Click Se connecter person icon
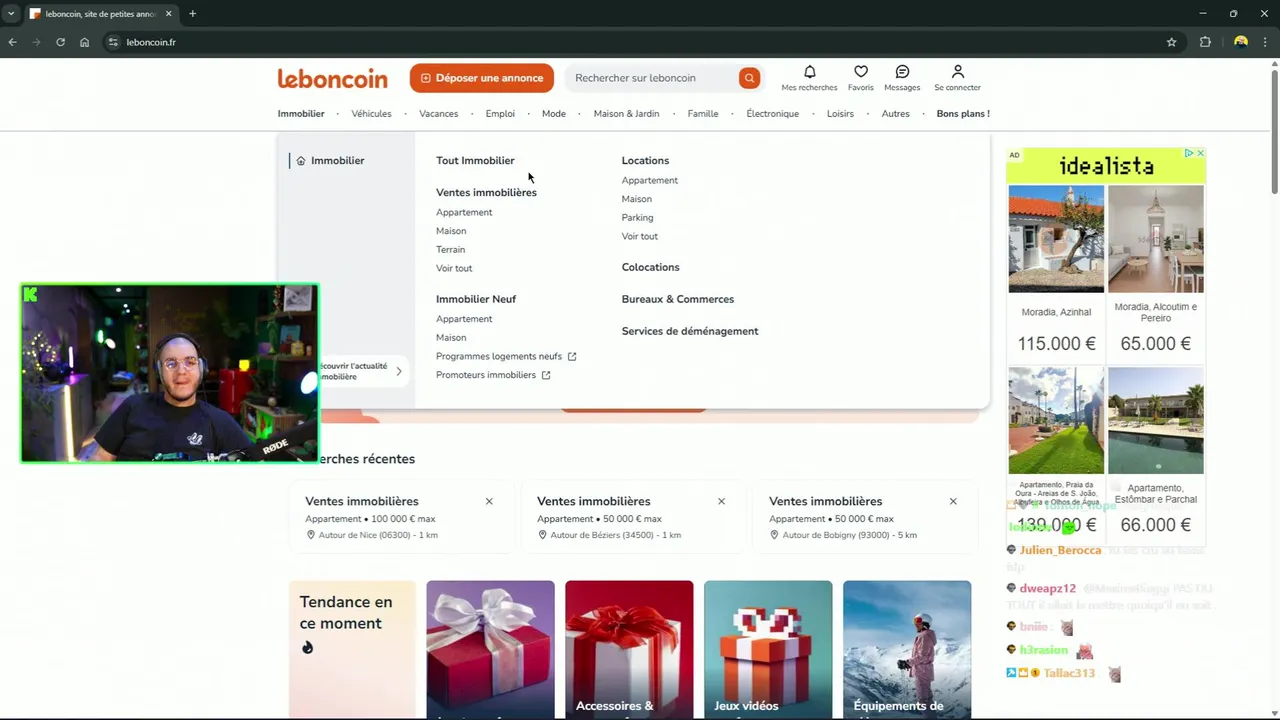Screen dimensions: 1280x720 click(958, 72)
